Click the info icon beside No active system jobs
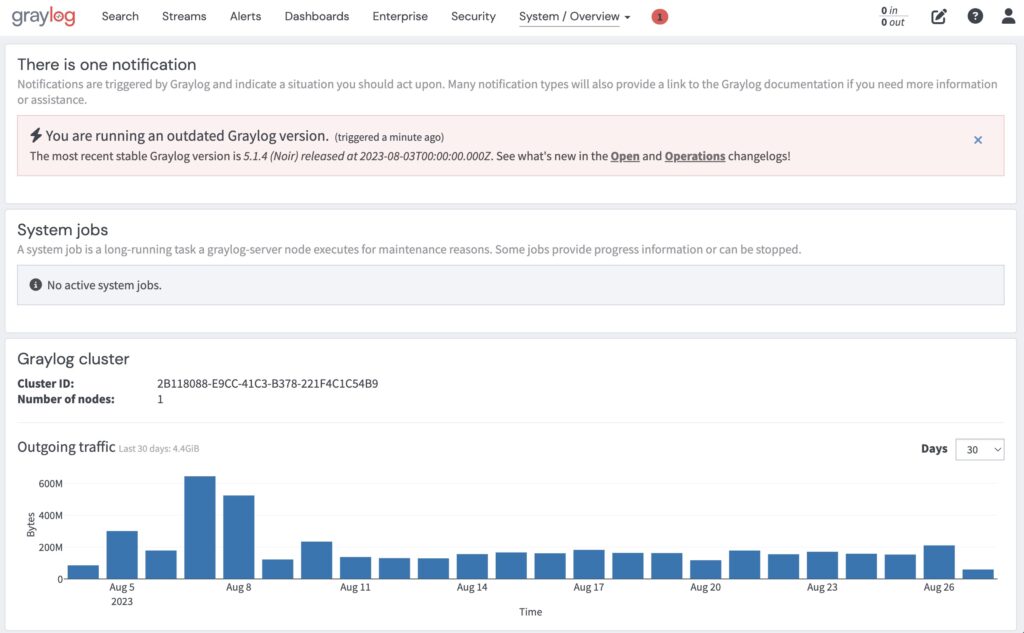1024x633 pixels. click(36, 285)
